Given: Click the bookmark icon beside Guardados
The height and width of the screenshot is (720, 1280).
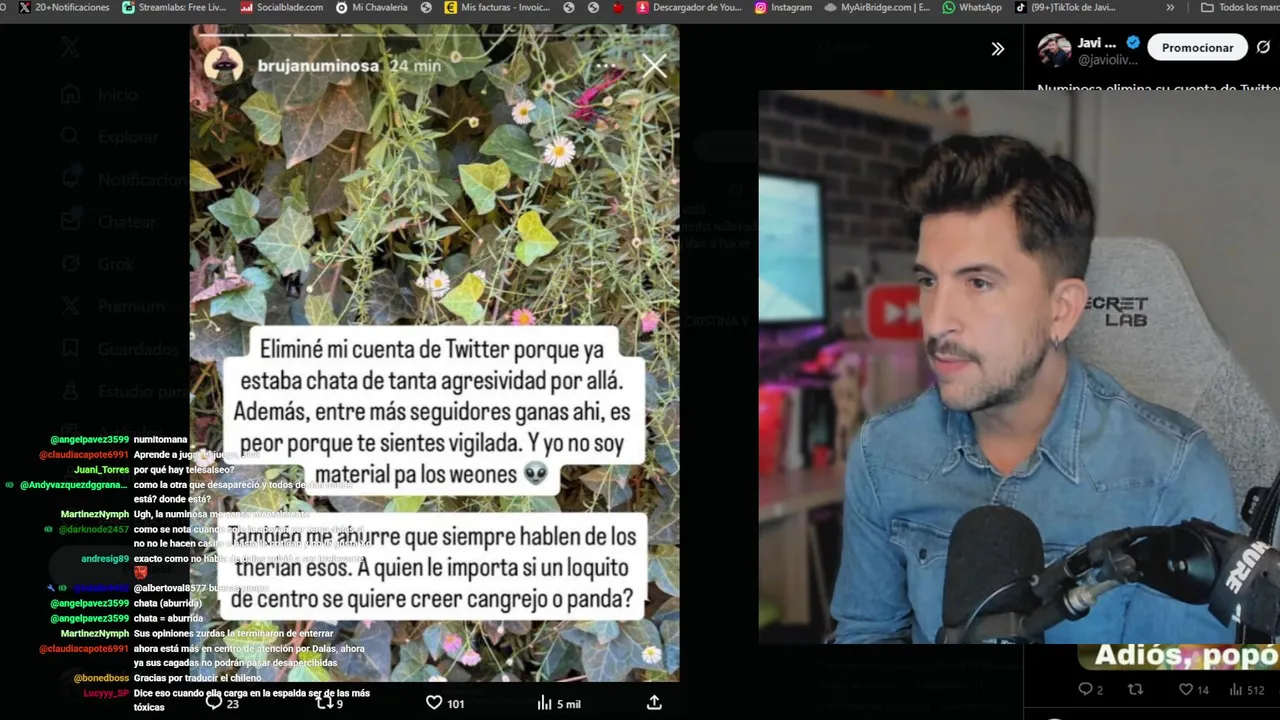Looking at the screenshot, I should point(70,349).
